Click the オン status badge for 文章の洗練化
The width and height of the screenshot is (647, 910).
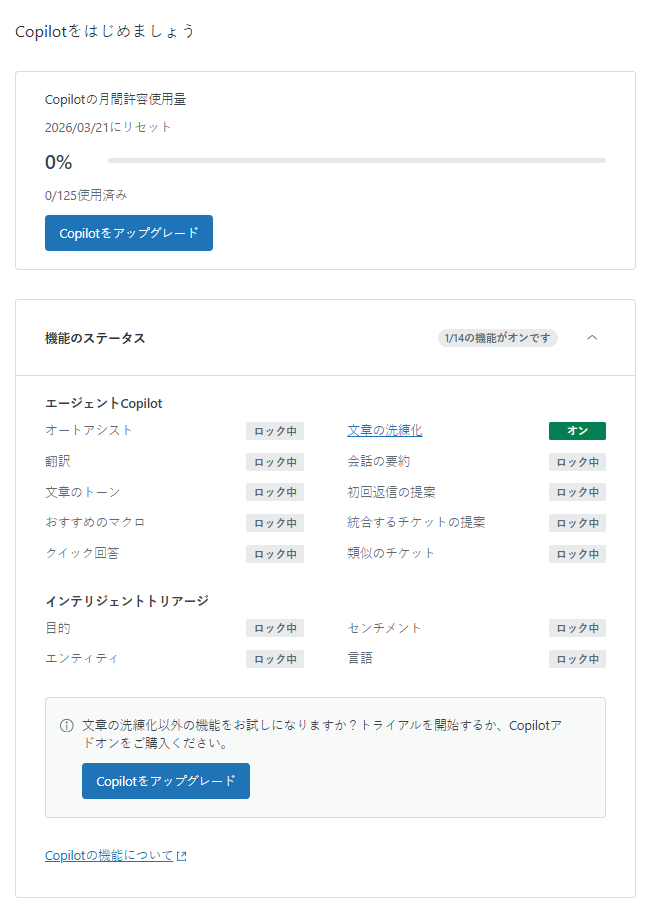(577, 431)
